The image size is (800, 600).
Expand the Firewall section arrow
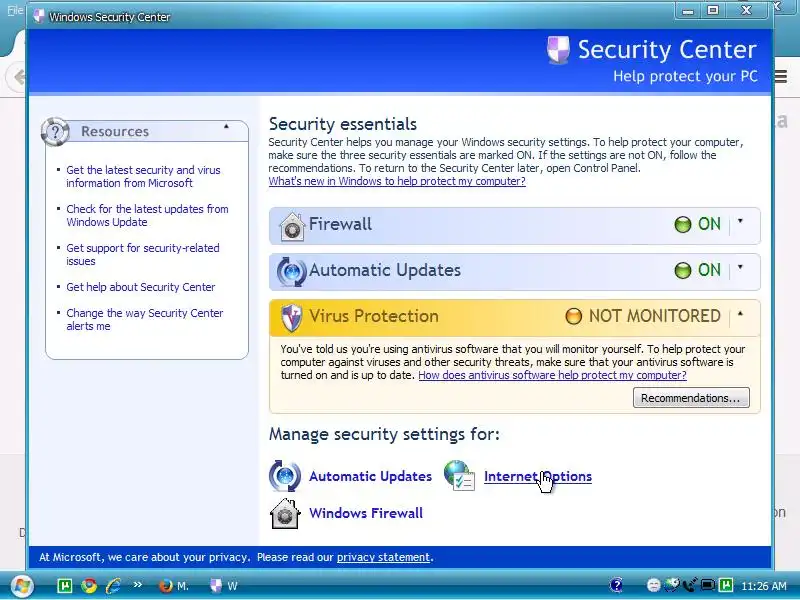[740, 221]
